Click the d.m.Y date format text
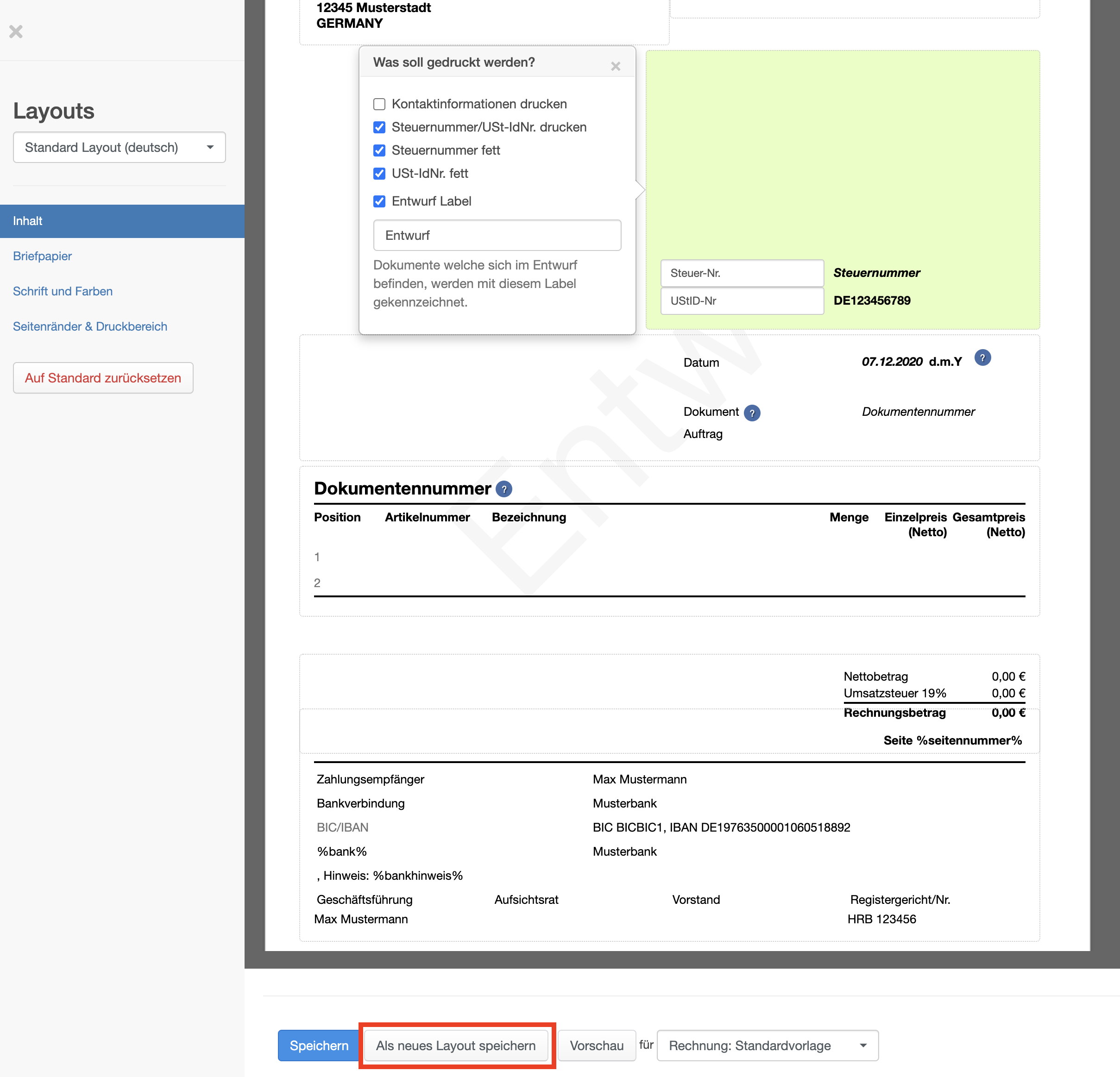 tap(945, 362)
